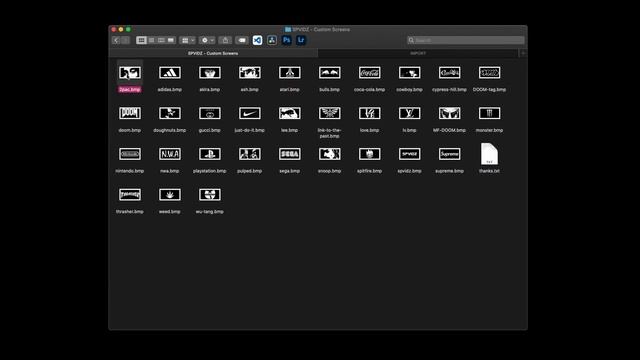The width and height of the screenshot is (640, 360).
Task: Click the nintendo.bmp file name
Action: 130,171
